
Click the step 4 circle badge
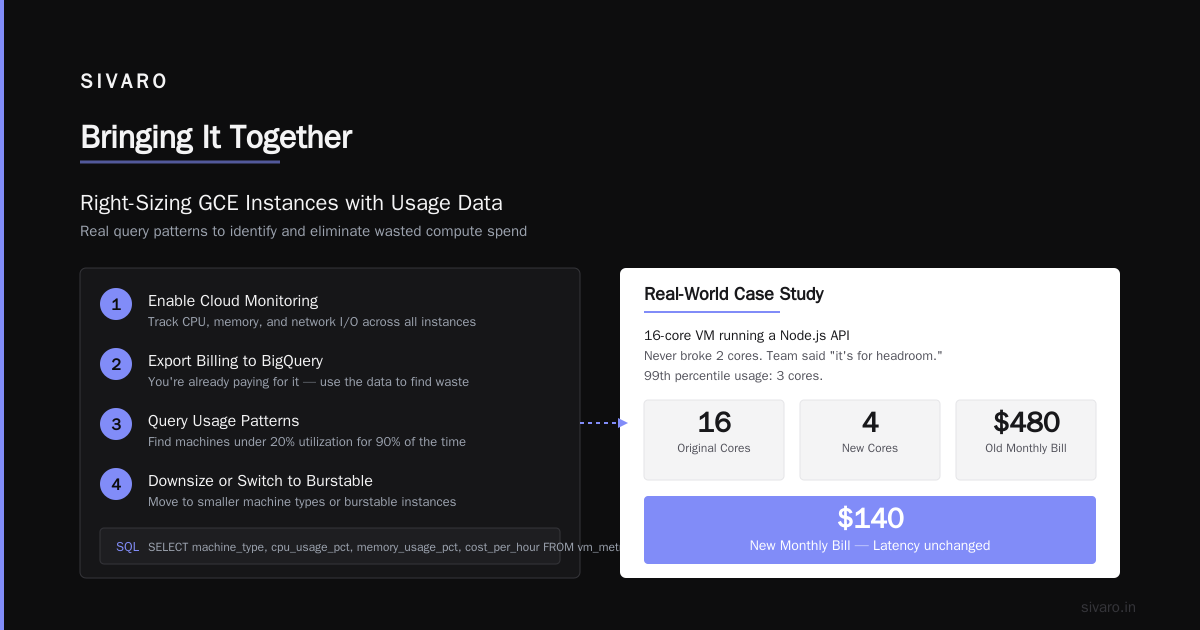point(116,484)
